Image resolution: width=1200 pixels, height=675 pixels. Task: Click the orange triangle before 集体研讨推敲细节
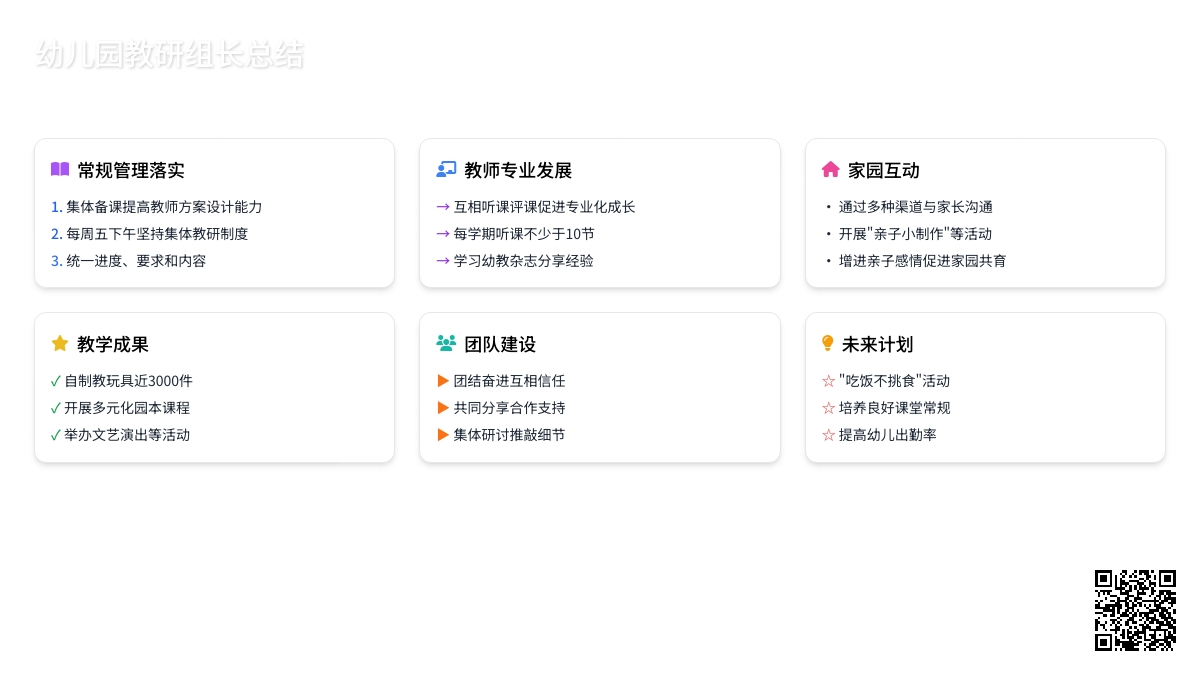pos(443,435)
